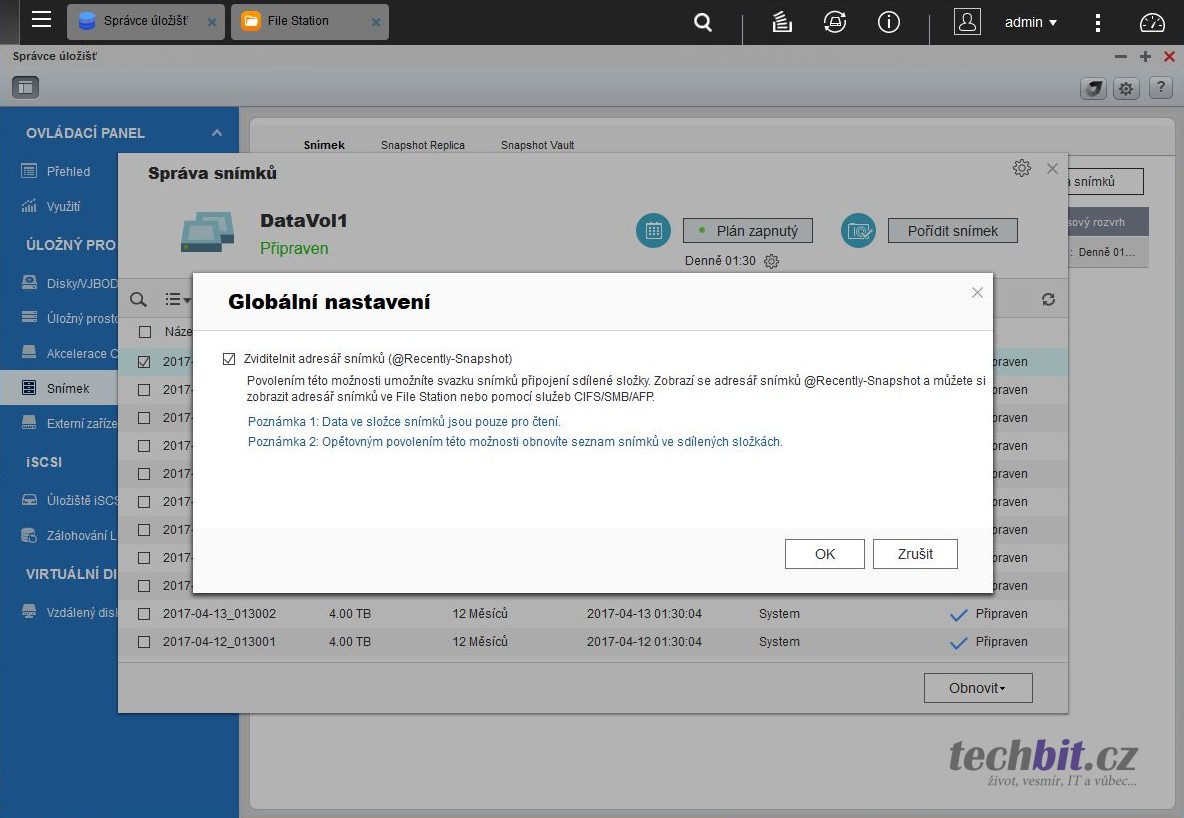Open the resource monitor dashboard gauge
Image resolution: width=1184 pixels, height=818 pixels.
tap(1152, 22)
